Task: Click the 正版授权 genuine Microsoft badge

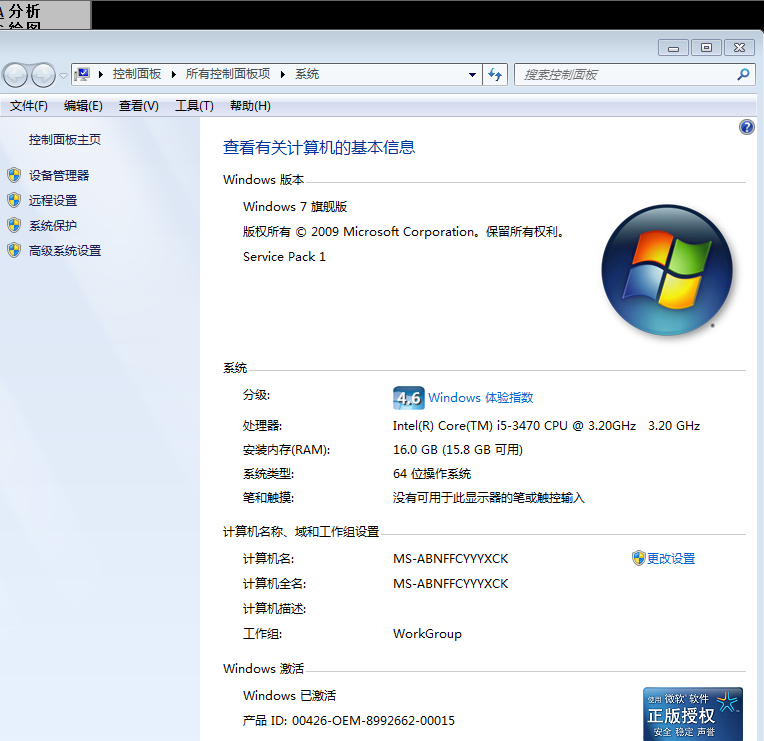Action: pos(693,714)
